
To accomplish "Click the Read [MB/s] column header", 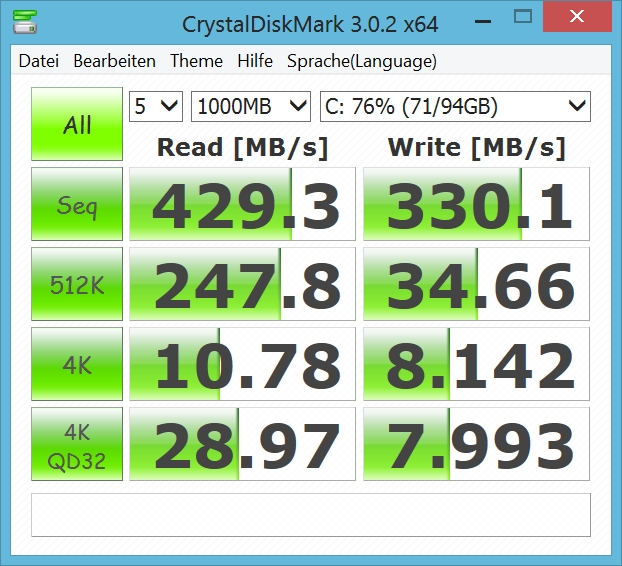I will tap(242, 148).
